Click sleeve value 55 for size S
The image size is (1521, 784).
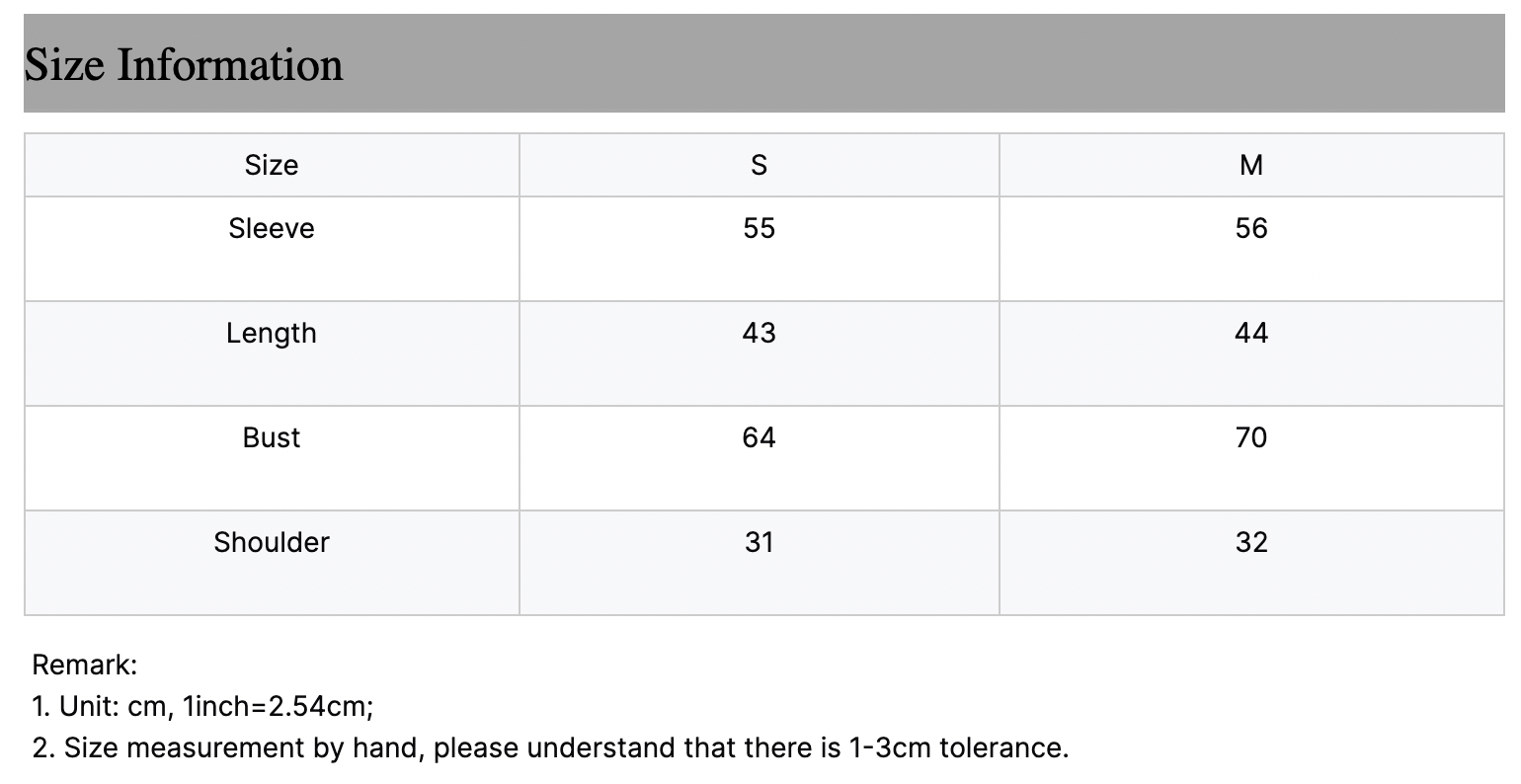point(759,228)
